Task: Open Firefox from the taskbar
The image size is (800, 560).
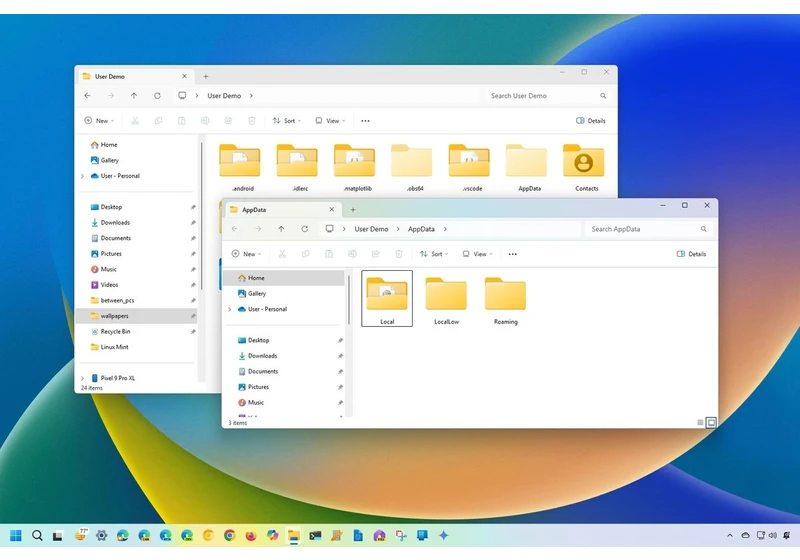Action: 251,536
